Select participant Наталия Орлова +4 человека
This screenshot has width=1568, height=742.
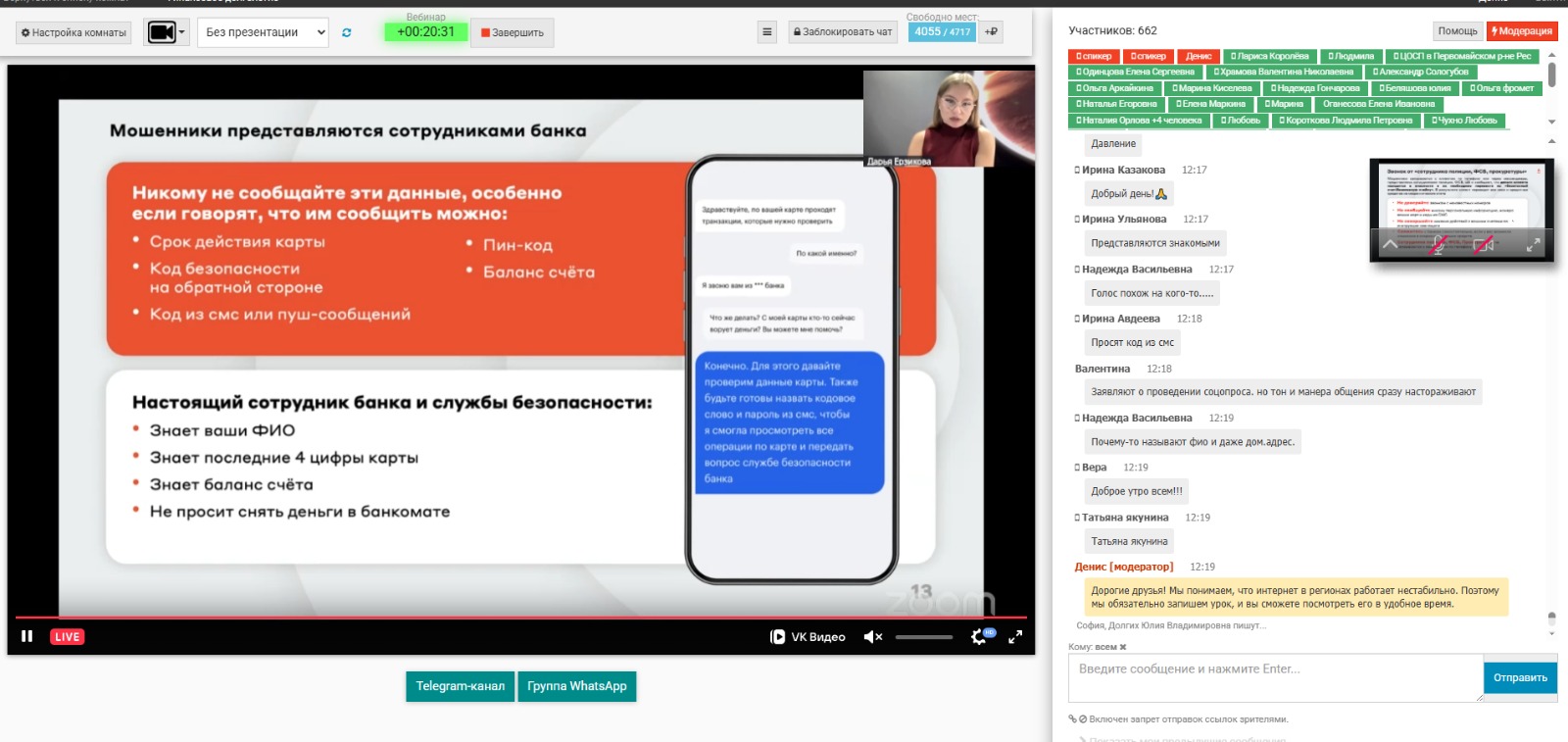click(1138, 121)
